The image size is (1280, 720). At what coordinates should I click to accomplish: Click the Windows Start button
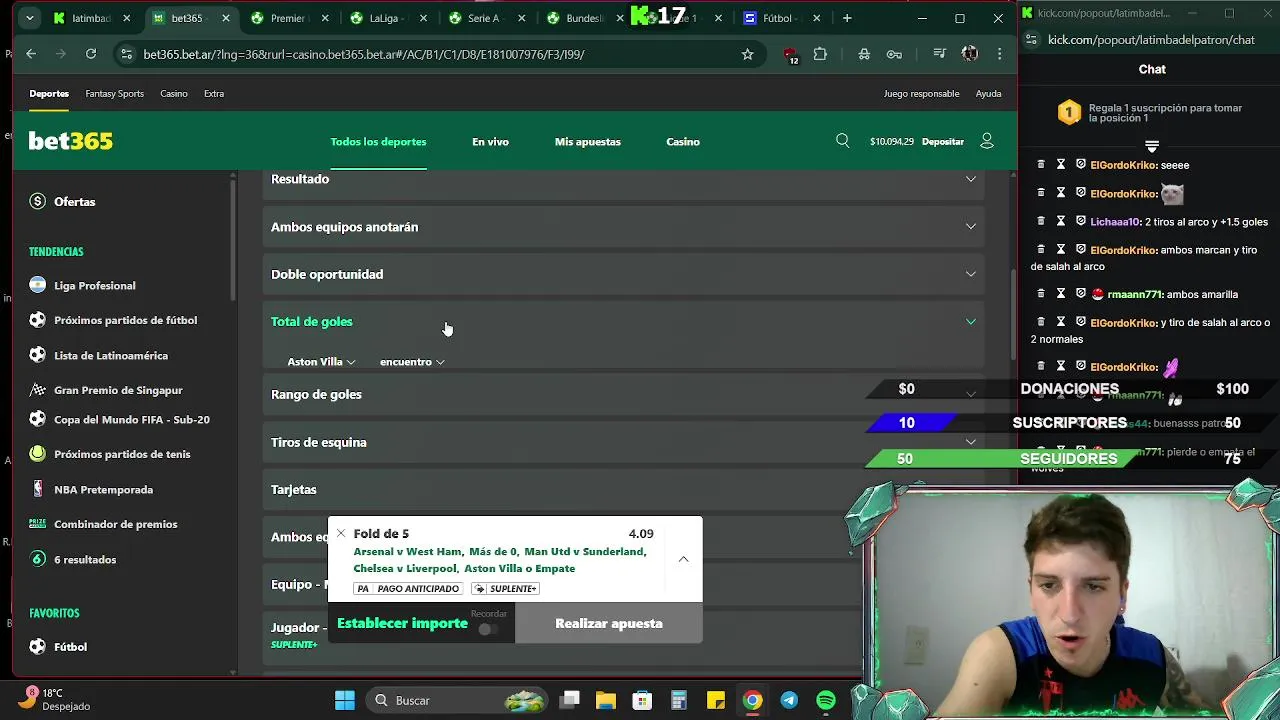(345, 700)
